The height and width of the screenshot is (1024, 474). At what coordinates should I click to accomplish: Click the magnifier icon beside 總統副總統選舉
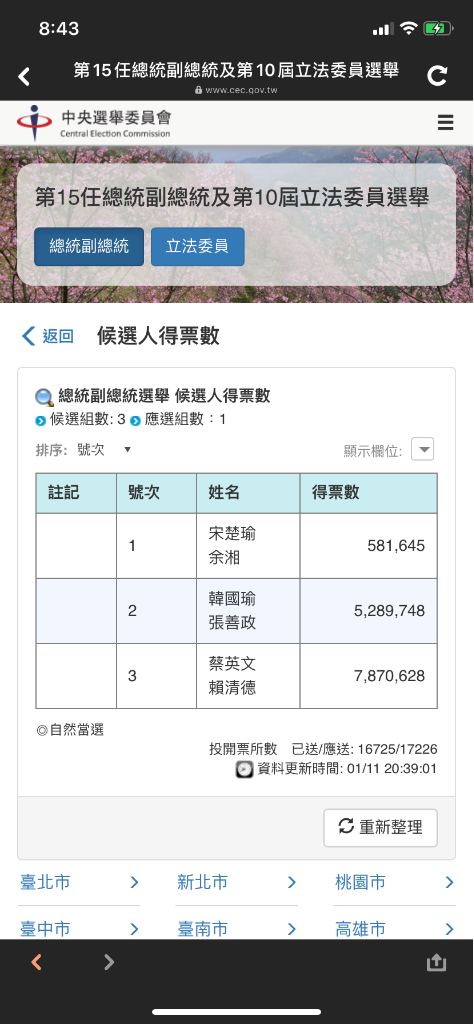pos(44,396)
